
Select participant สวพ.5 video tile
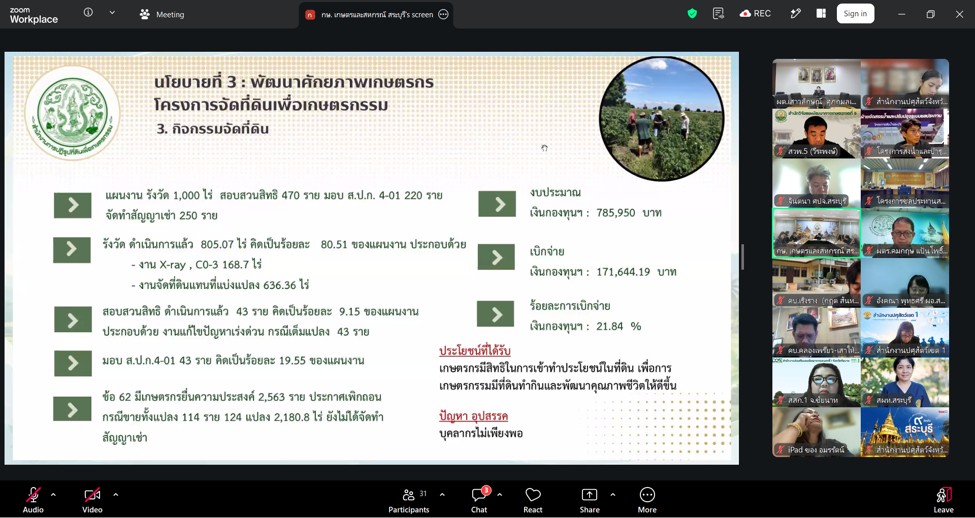click(816, 133)
